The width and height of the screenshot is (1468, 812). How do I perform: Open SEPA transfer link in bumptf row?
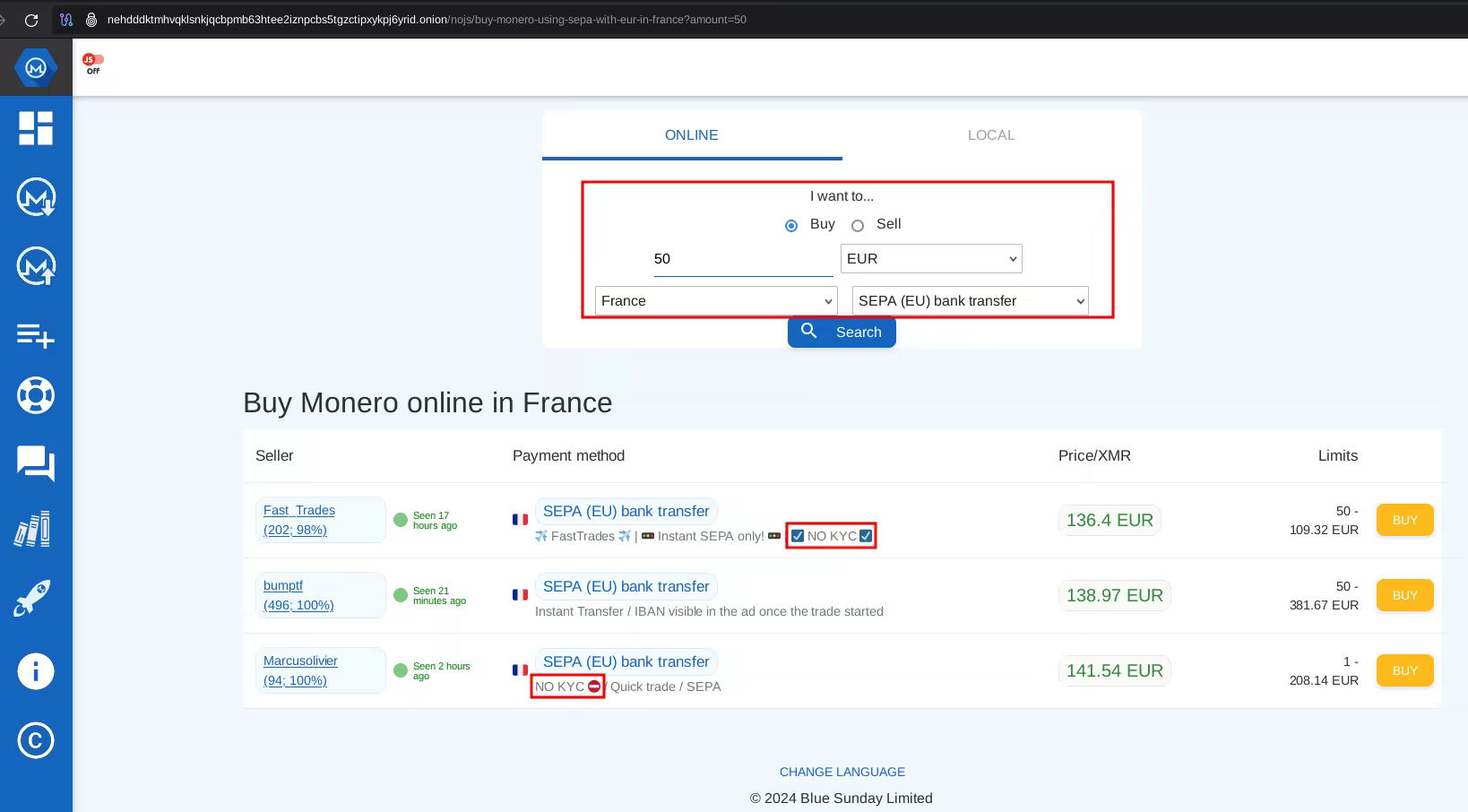click(626, 586)
